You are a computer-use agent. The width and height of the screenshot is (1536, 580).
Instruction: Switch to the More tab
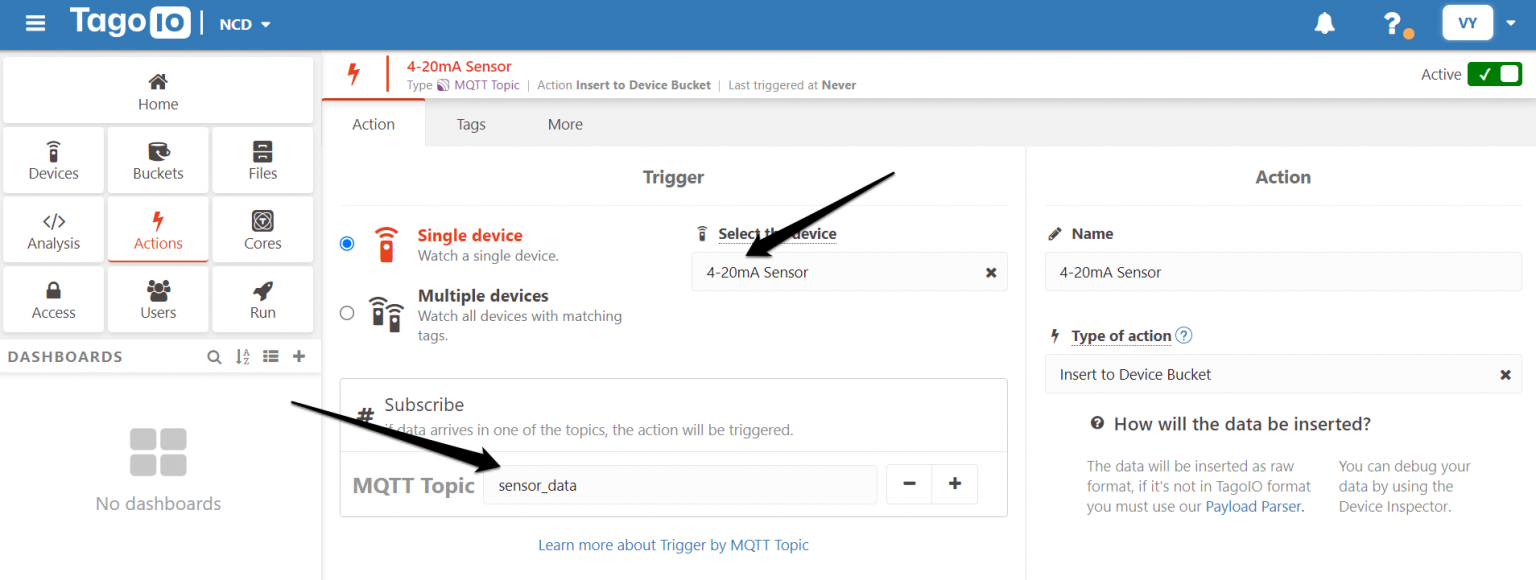565,123
